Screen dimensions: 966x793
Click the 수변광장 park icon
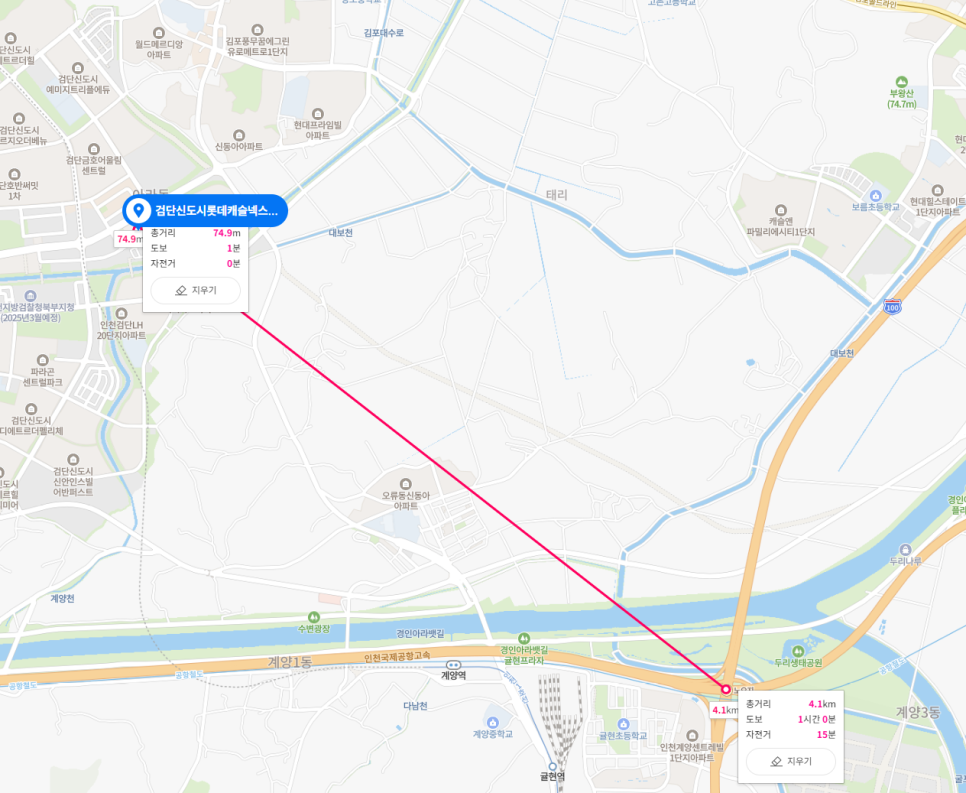point(314,617)
